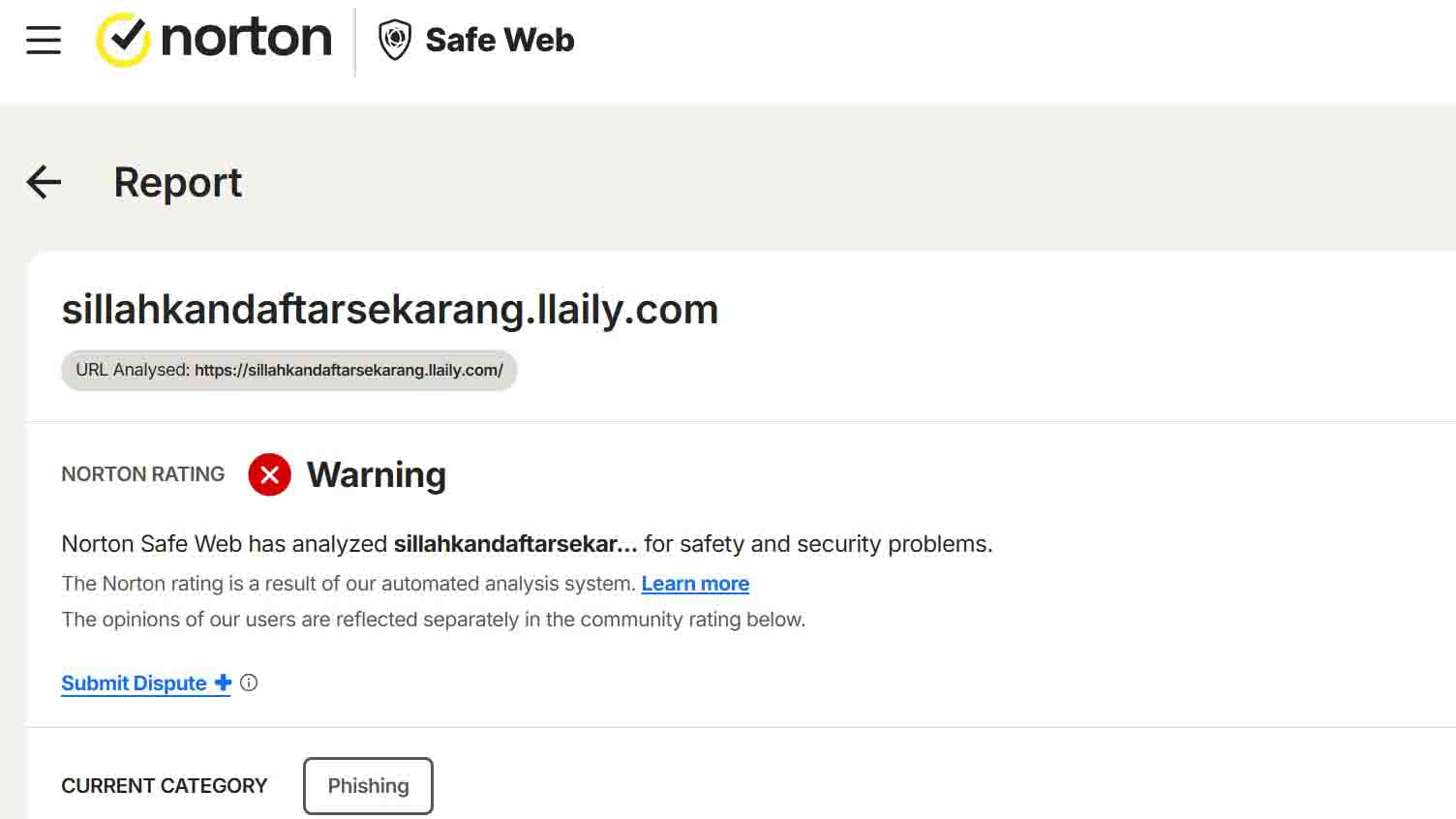Click the Report page heading
The width and height of the screenshot is (1456, 819).
[x=178, y=182]
